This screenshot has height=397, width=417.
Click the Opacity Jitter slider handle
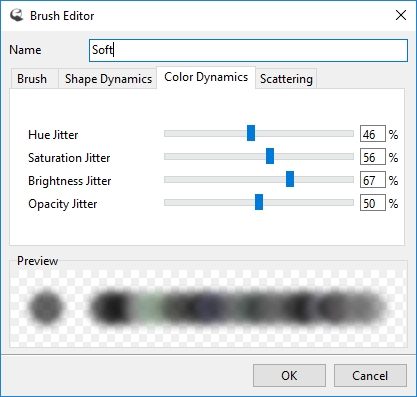(259, 202)
